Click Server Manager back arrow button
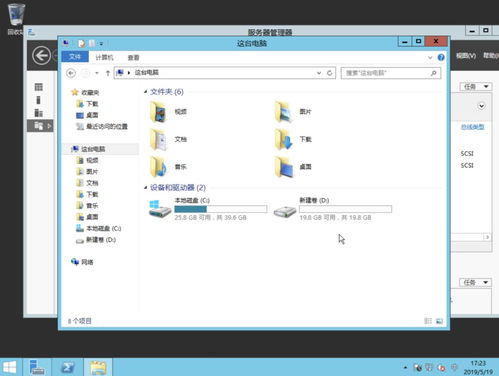This screenshot has width=499, height=376. 42,55
